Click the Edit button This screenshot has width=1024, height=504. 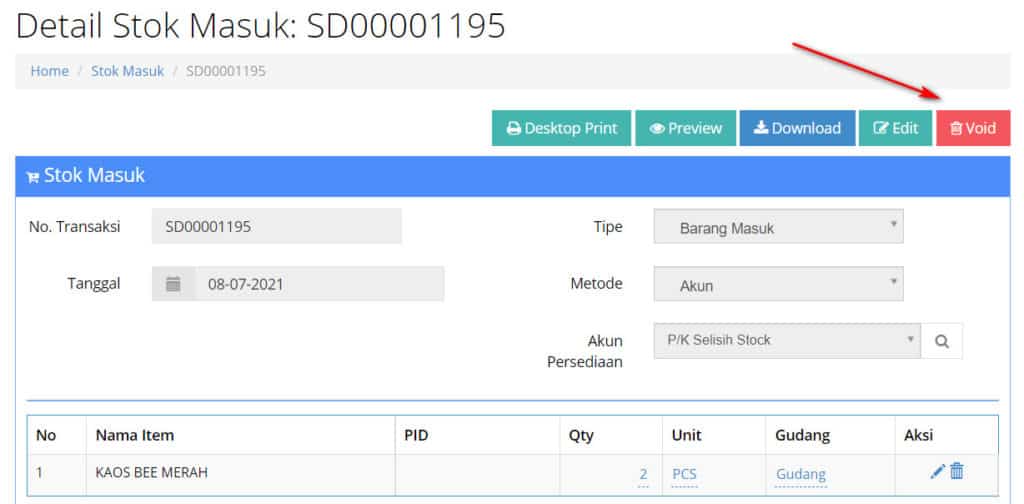[895, 128]
